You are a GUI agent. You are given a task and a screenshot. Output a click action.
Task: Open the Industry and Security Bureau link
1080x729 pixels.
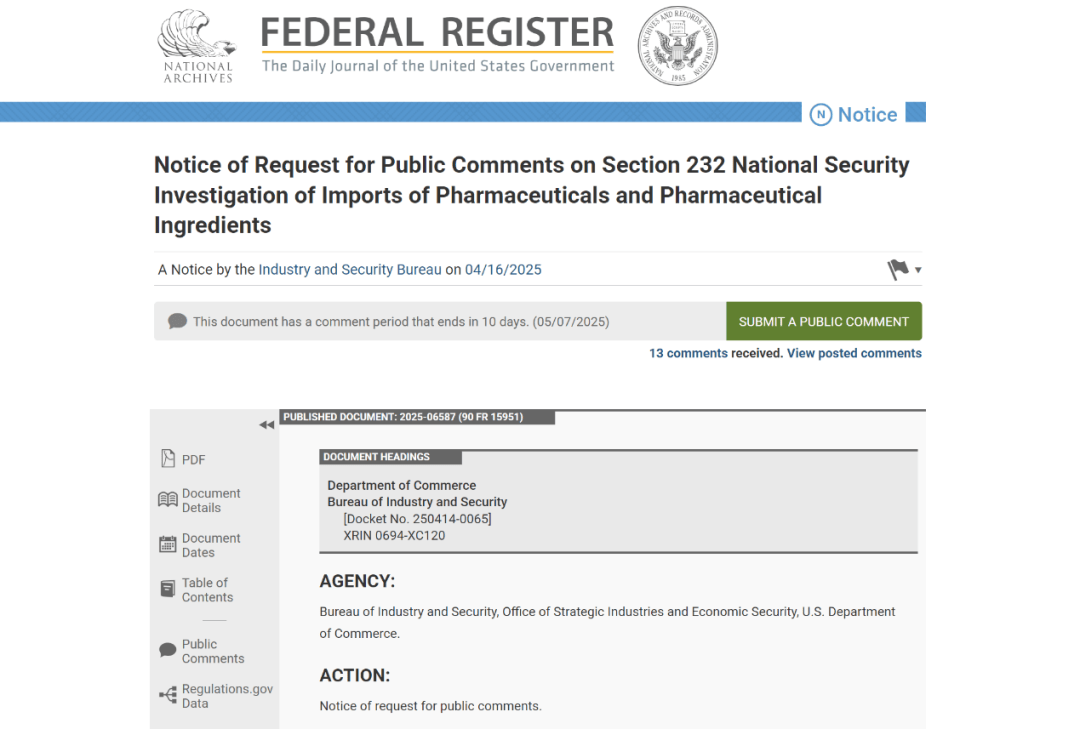click(350, 270)
